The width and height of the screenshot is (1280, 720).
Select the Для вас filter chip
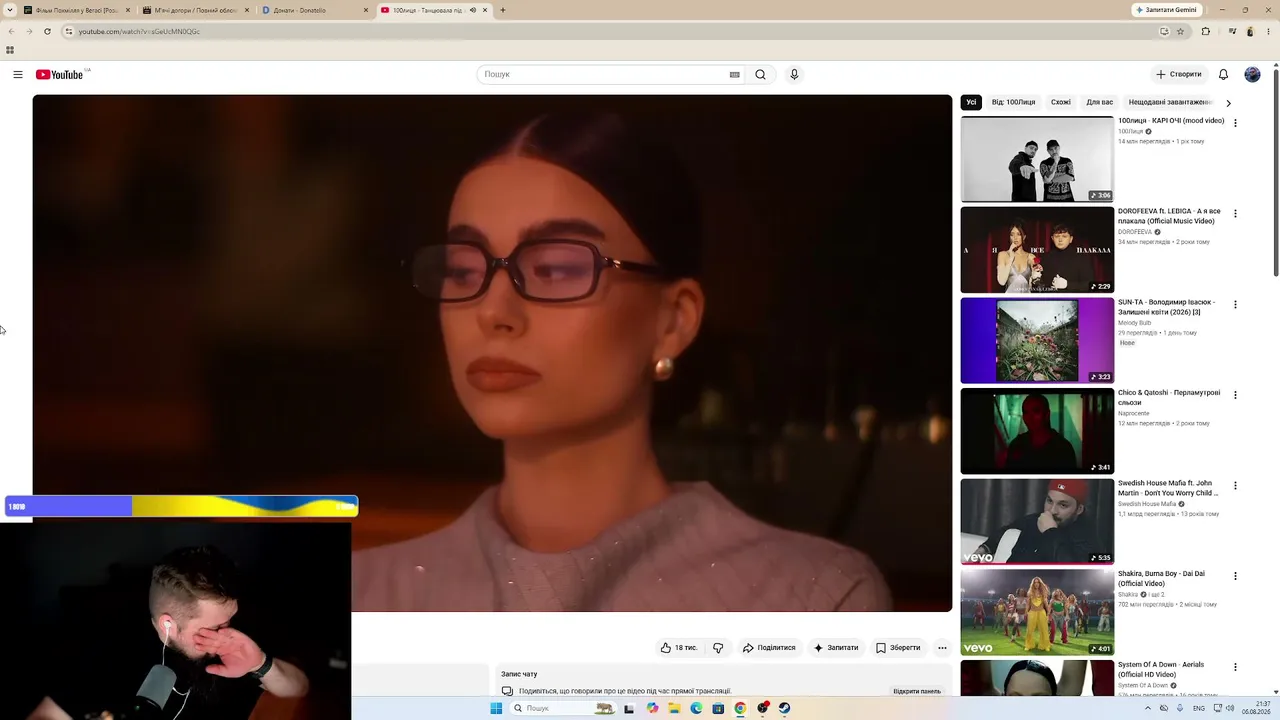tap(1100, 102)
